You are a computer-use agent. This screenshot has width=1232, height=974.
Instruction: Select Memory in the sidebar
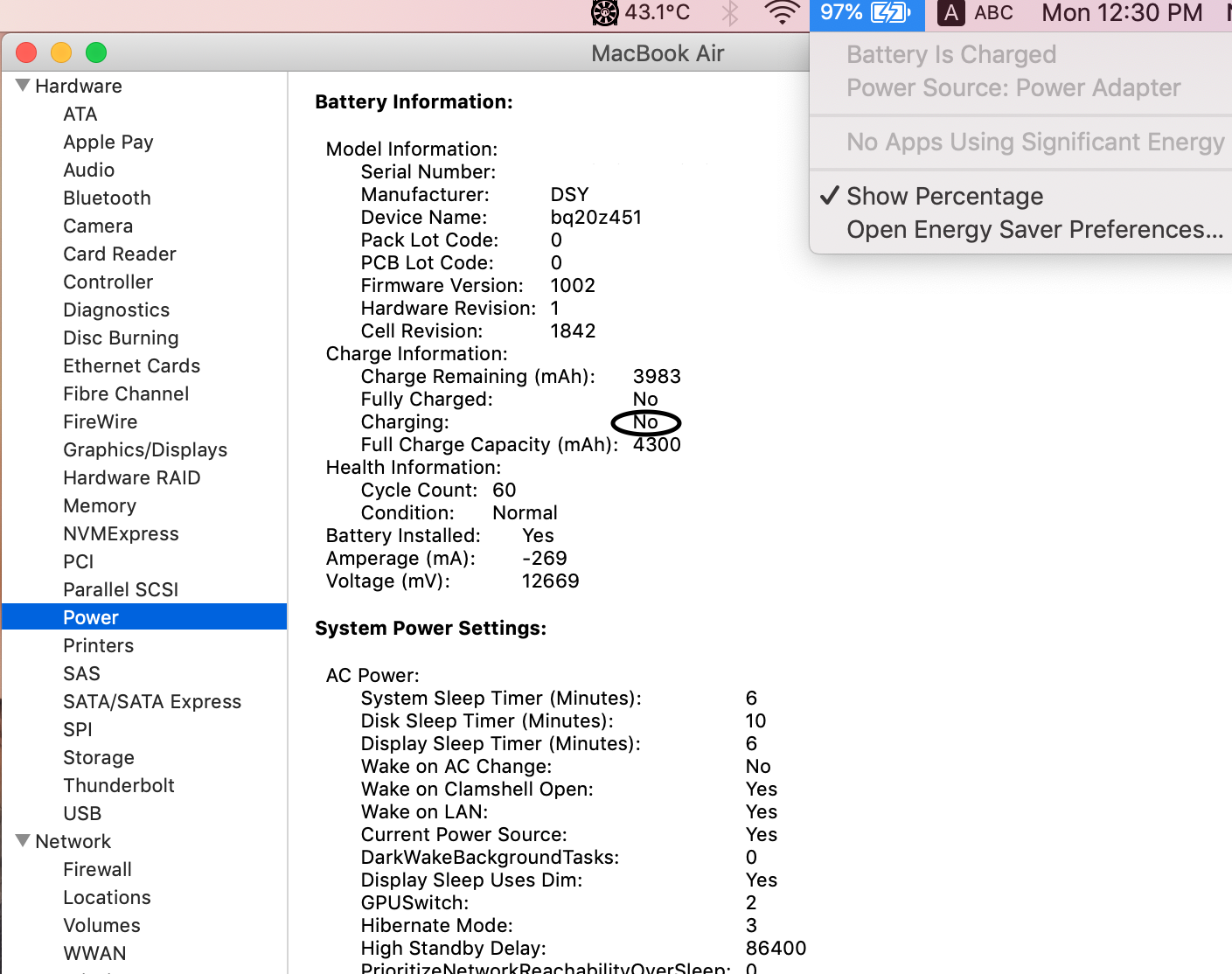click(x=100, y=505)
